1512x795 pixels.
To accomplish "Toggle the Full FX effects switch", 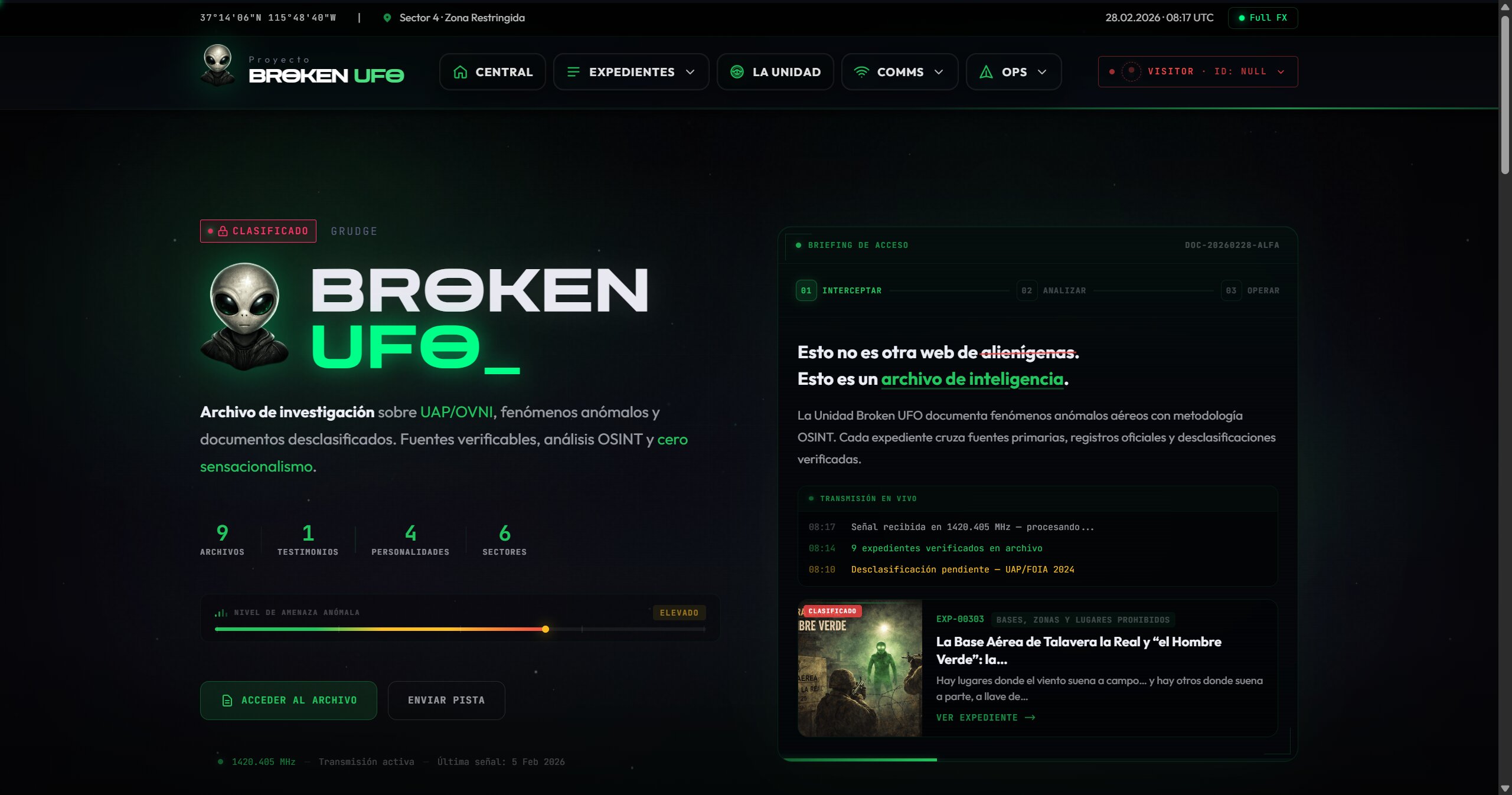I will (1263, 18).
